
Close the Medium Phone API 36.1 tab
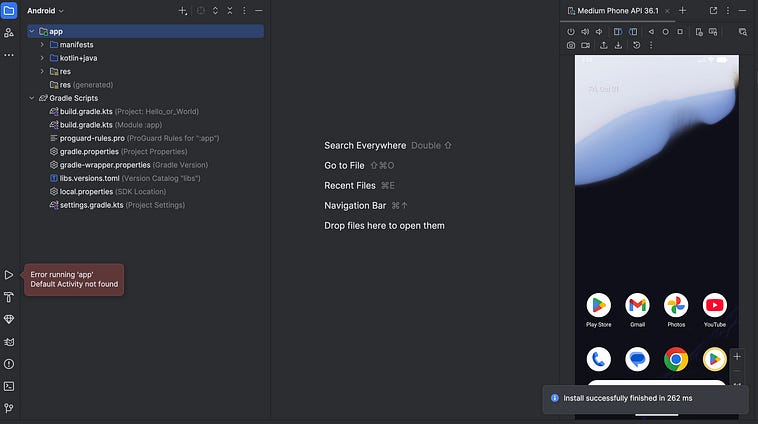pos(667,11)
